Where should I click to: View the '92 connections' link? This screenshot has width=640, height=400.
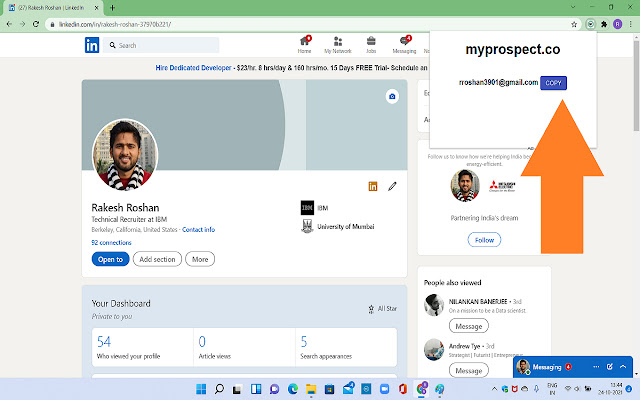pos(110,242)
